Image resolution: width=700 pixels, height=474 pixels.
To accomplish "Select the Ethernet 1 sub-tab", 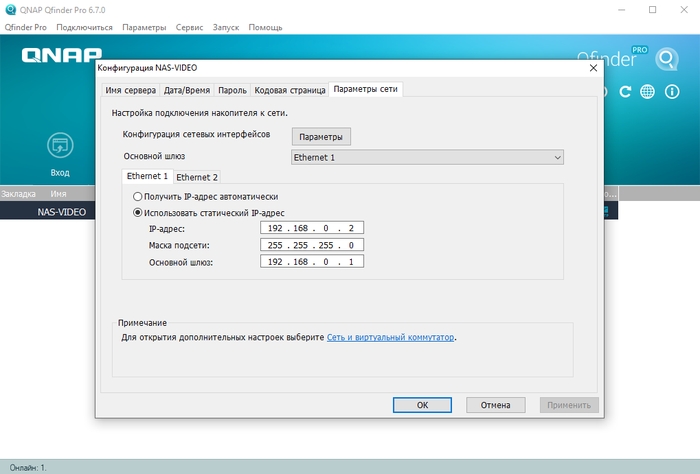I will [147, 176].
